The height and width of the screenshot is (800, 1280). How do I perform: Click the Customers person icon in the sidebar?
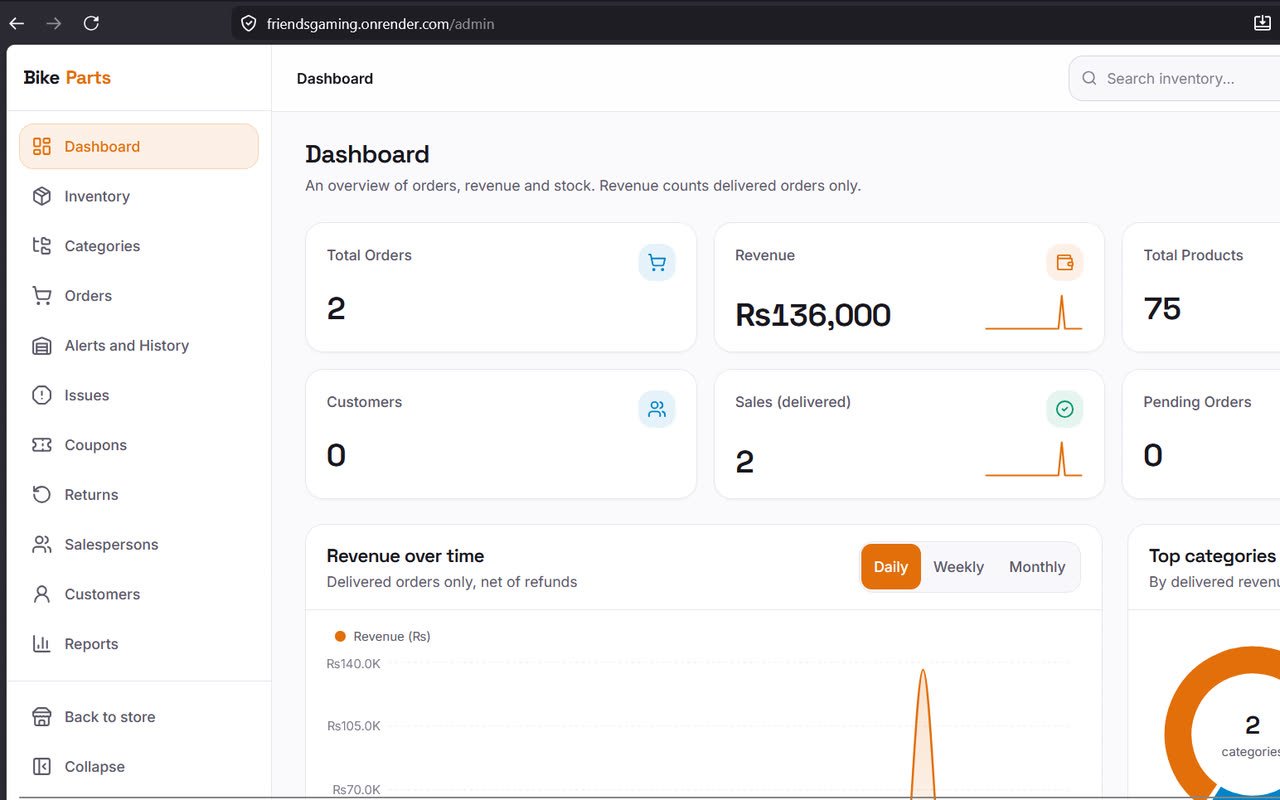coord(42,594)
